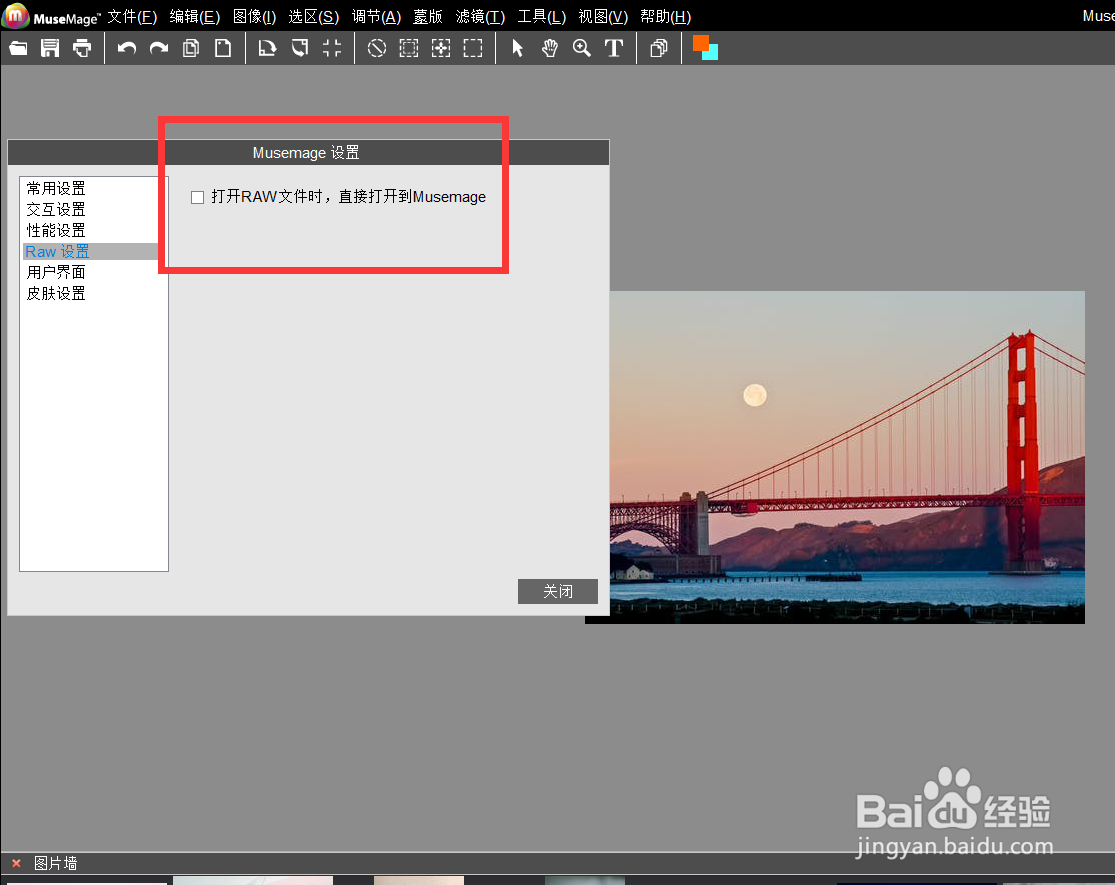Open the 文件(F) menu
This screenshot has height=885, width=1115.
pos(132,16)
